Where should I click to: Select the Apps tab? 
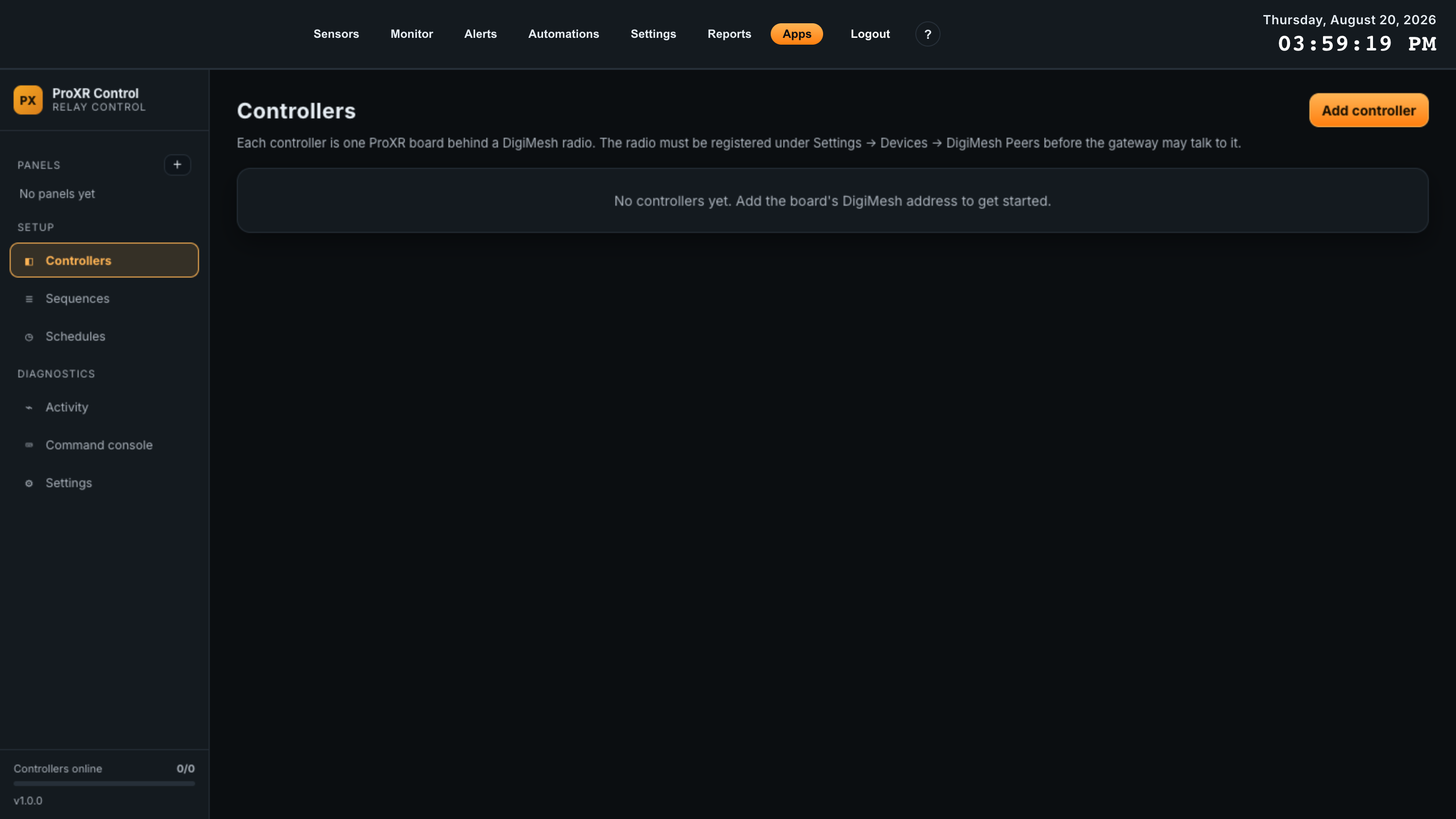pyautogui.click(x=797, y=34)
